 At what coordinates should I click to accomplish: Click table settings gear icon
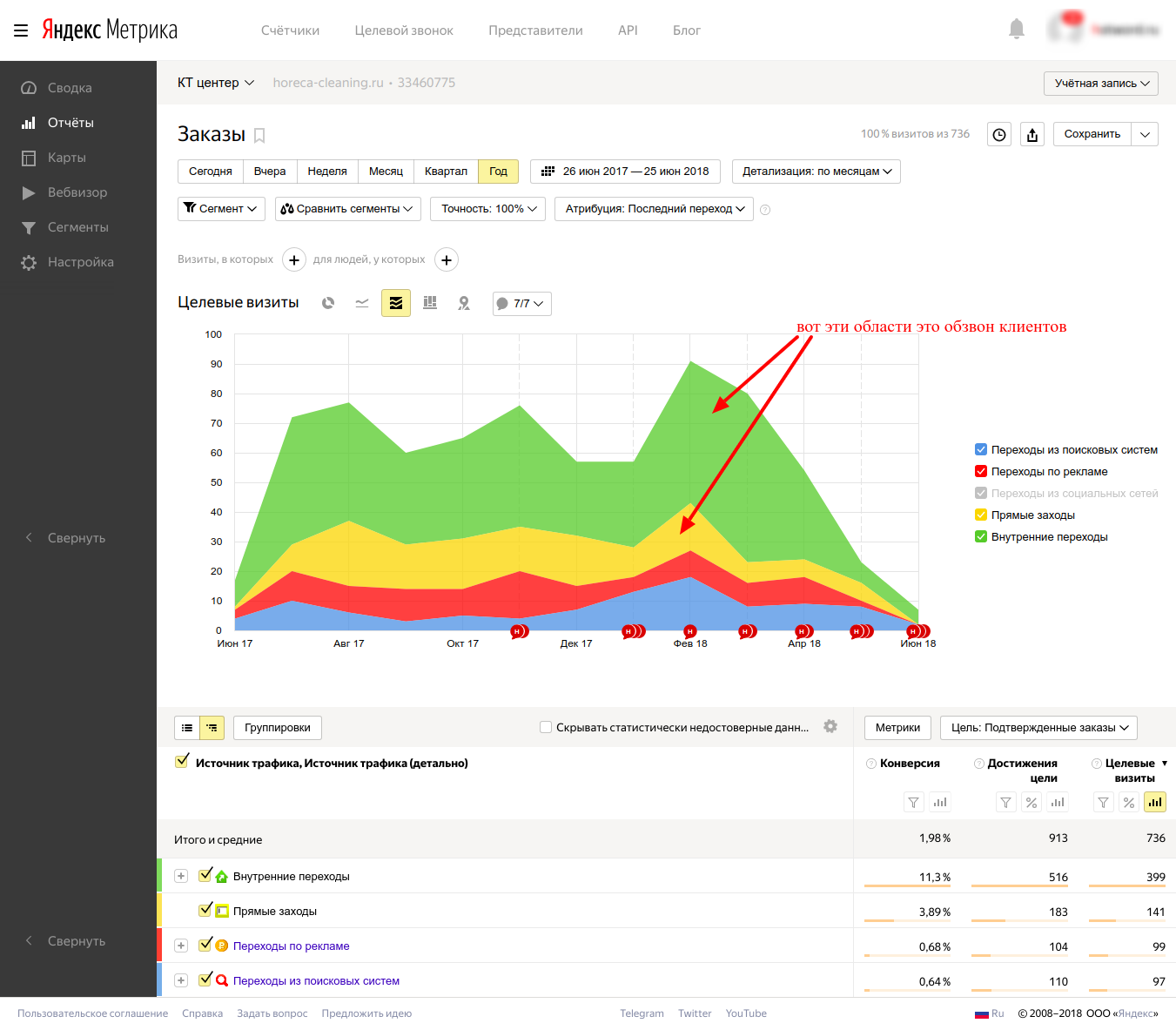(x=830, y=727)
